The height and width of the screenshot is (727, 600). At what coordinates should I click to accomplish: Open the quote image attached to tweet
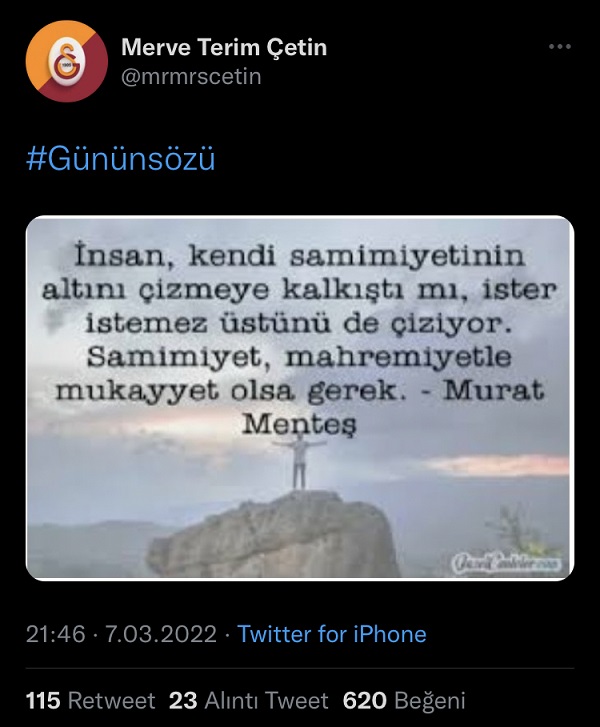300,398
